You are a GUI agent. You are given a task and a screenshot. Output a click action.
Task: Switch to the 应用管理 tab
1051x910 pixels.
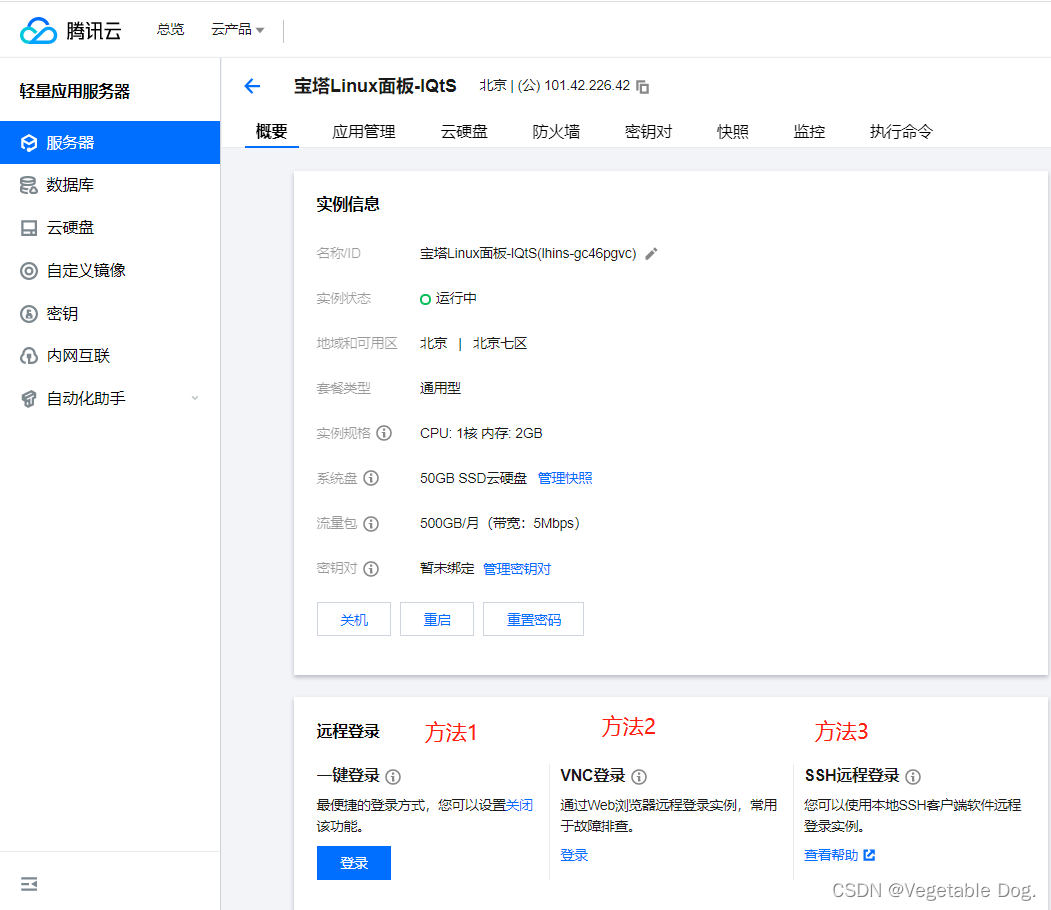click(x=364, y=131)
